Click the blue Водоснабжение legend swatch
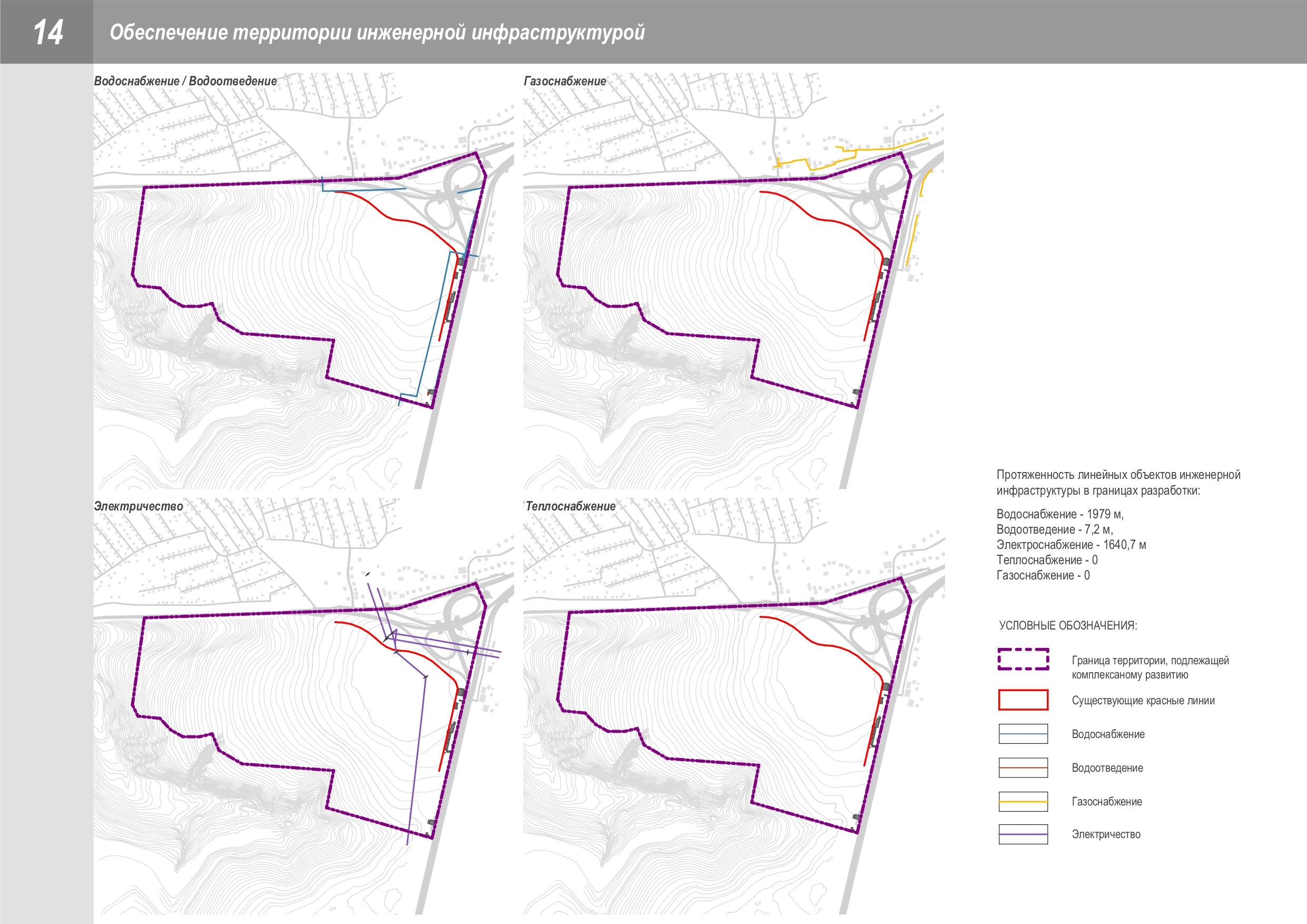Viewport: 1307px width, 924px height. point(1023,734)
